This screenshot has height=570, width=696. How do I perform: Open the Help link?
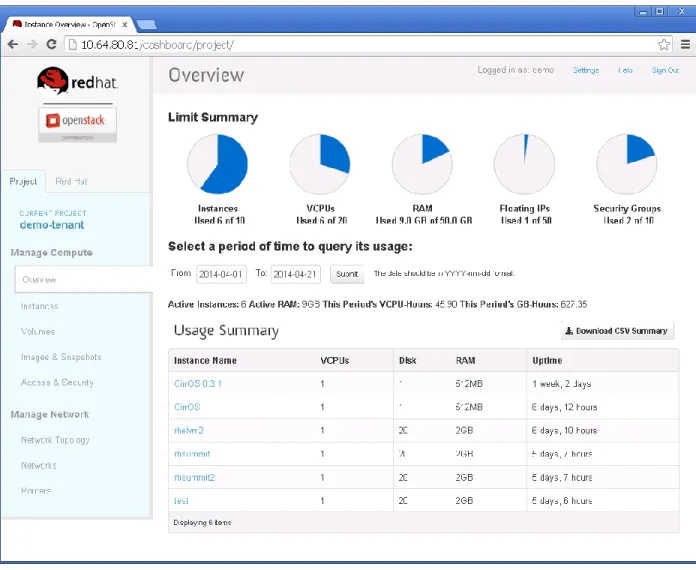(x=625, y=70)
